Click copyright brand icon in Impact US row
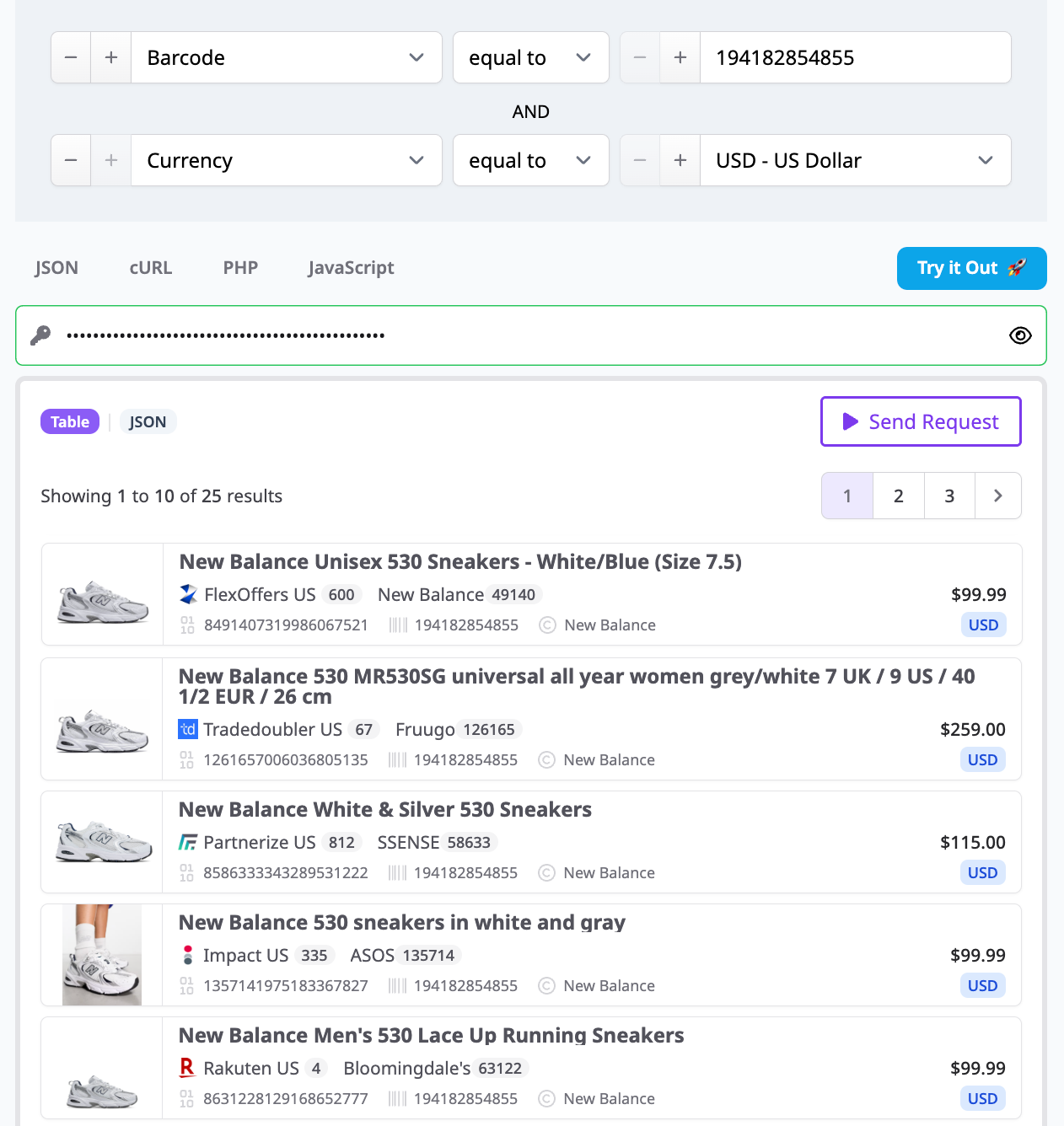Screen dimensions: 1064x1126 click(x=546, y=985)
